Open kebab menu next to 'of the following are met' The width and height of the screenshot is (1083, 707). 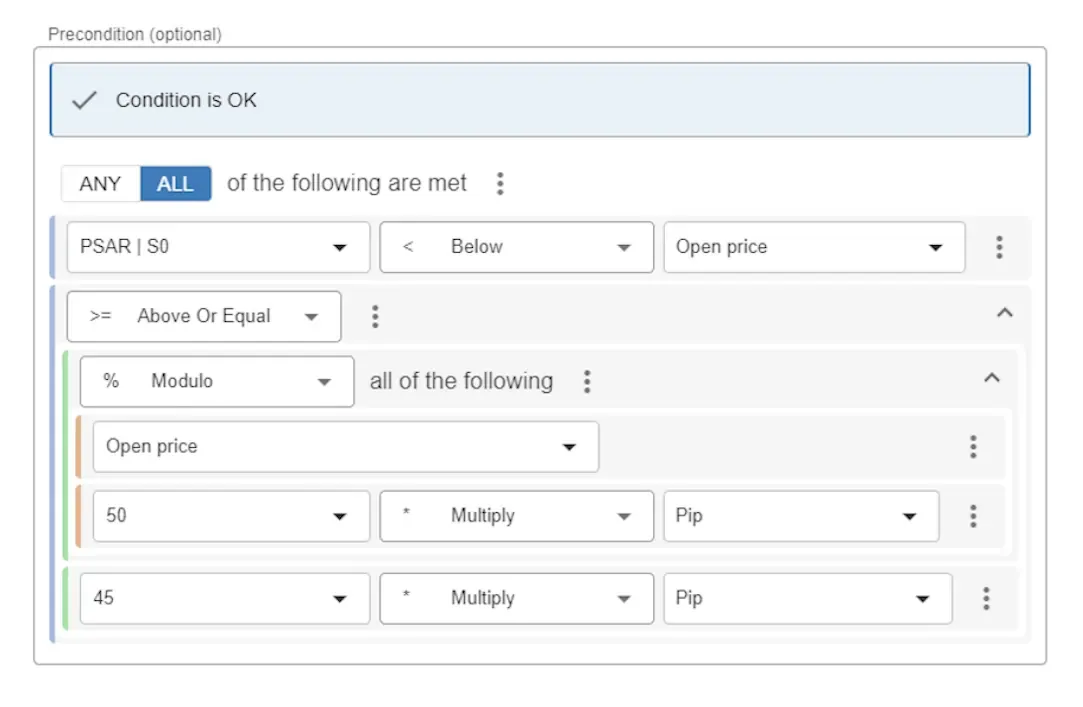tap(500, 184)
